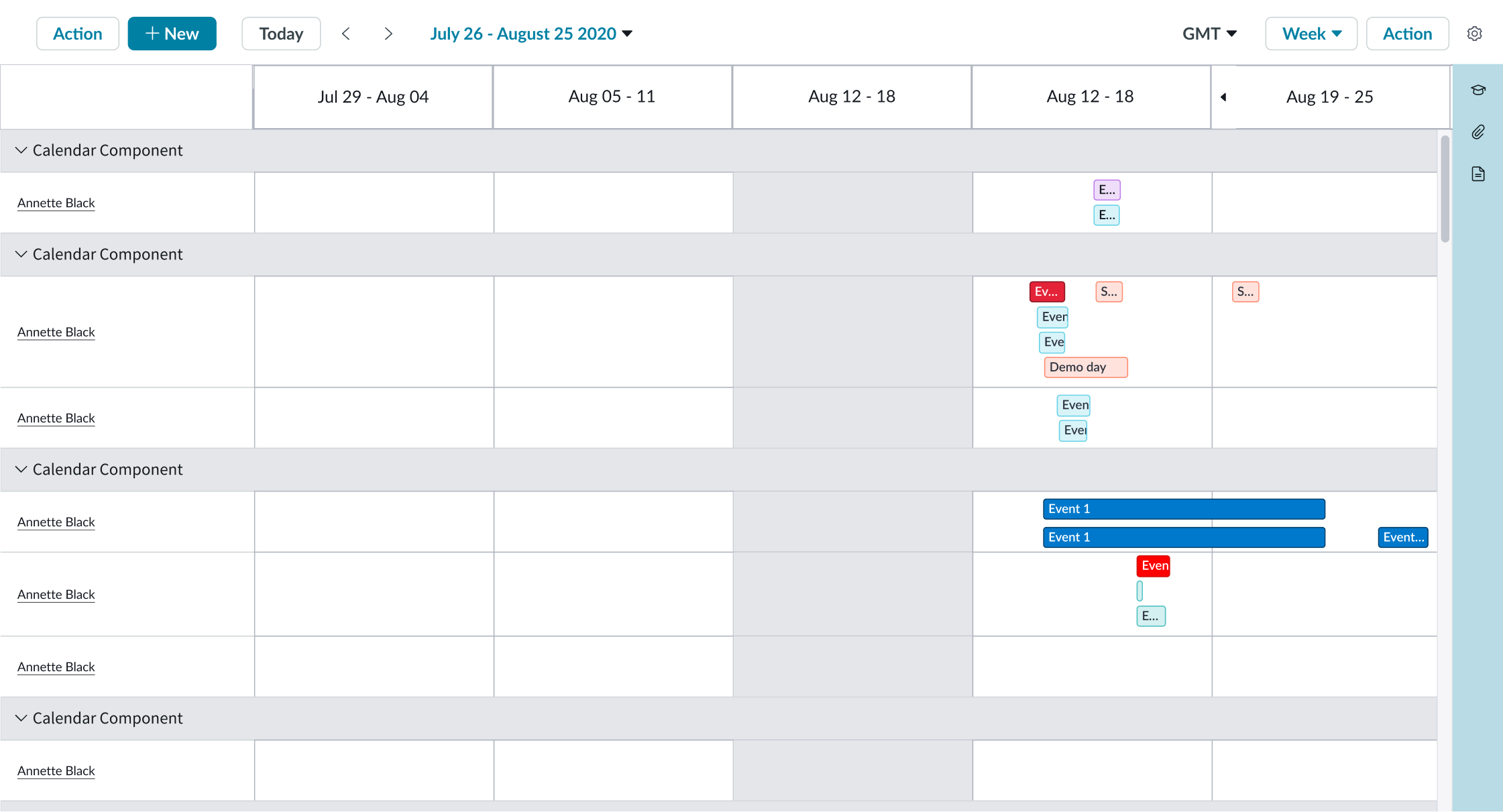
Task: Open the document icon in right sidebar
Action: (1478, 174)
